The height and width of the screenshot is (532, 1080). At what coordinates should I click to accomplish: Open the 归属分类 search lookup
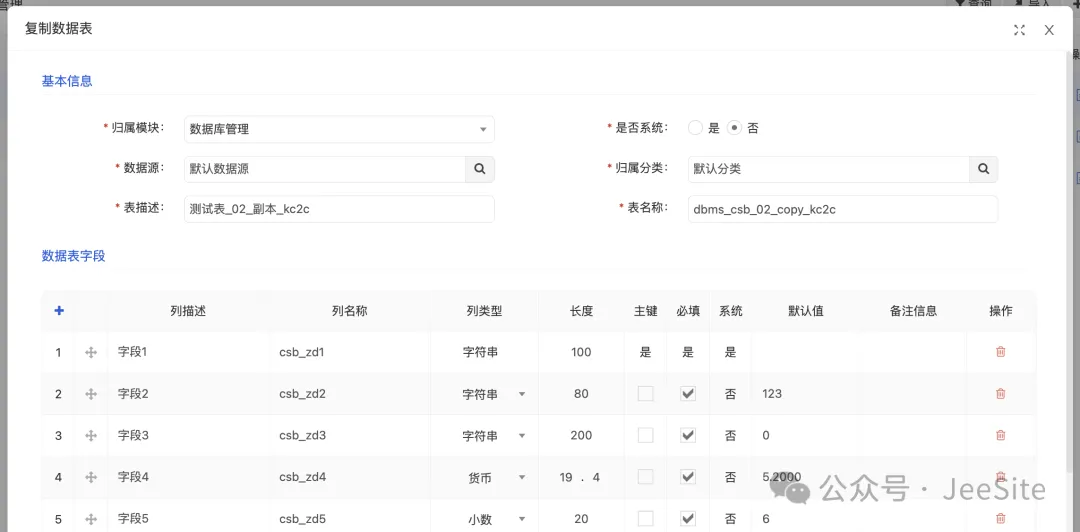click(984, 169)
